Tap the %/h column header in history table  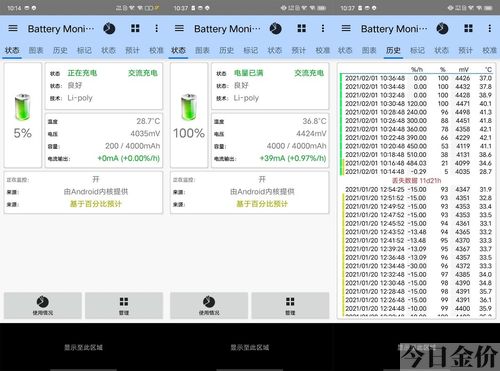(x=417, y=69)
